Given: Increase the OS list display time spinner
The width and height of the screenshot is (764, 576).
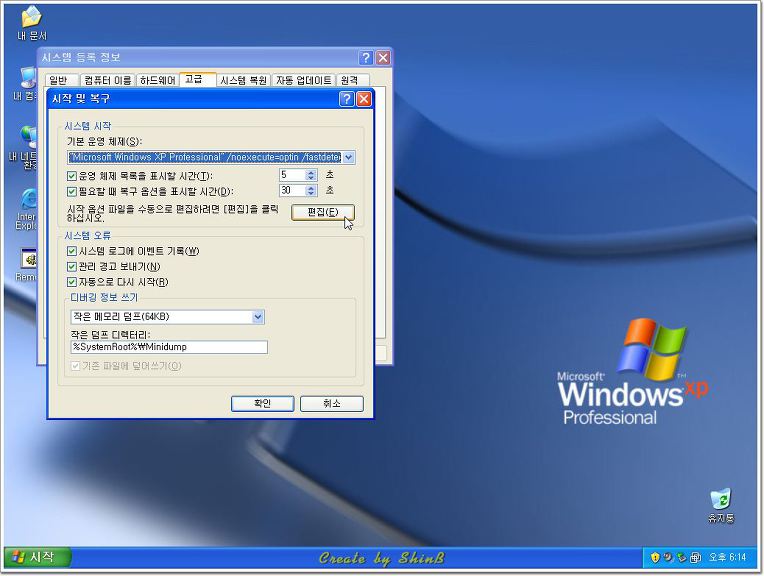Looking at the screenshot, I should click(311, 172).
